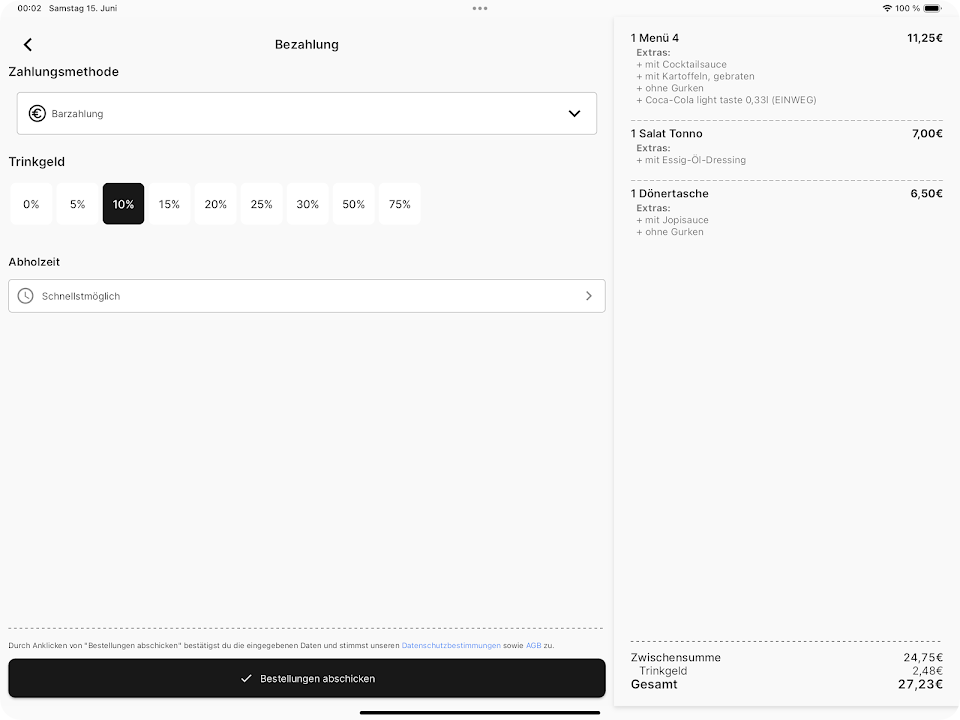Open pickup time chevron for Schnellstmöglich
This screenshot has height=720, width=960.
click(x=588, y=296)
